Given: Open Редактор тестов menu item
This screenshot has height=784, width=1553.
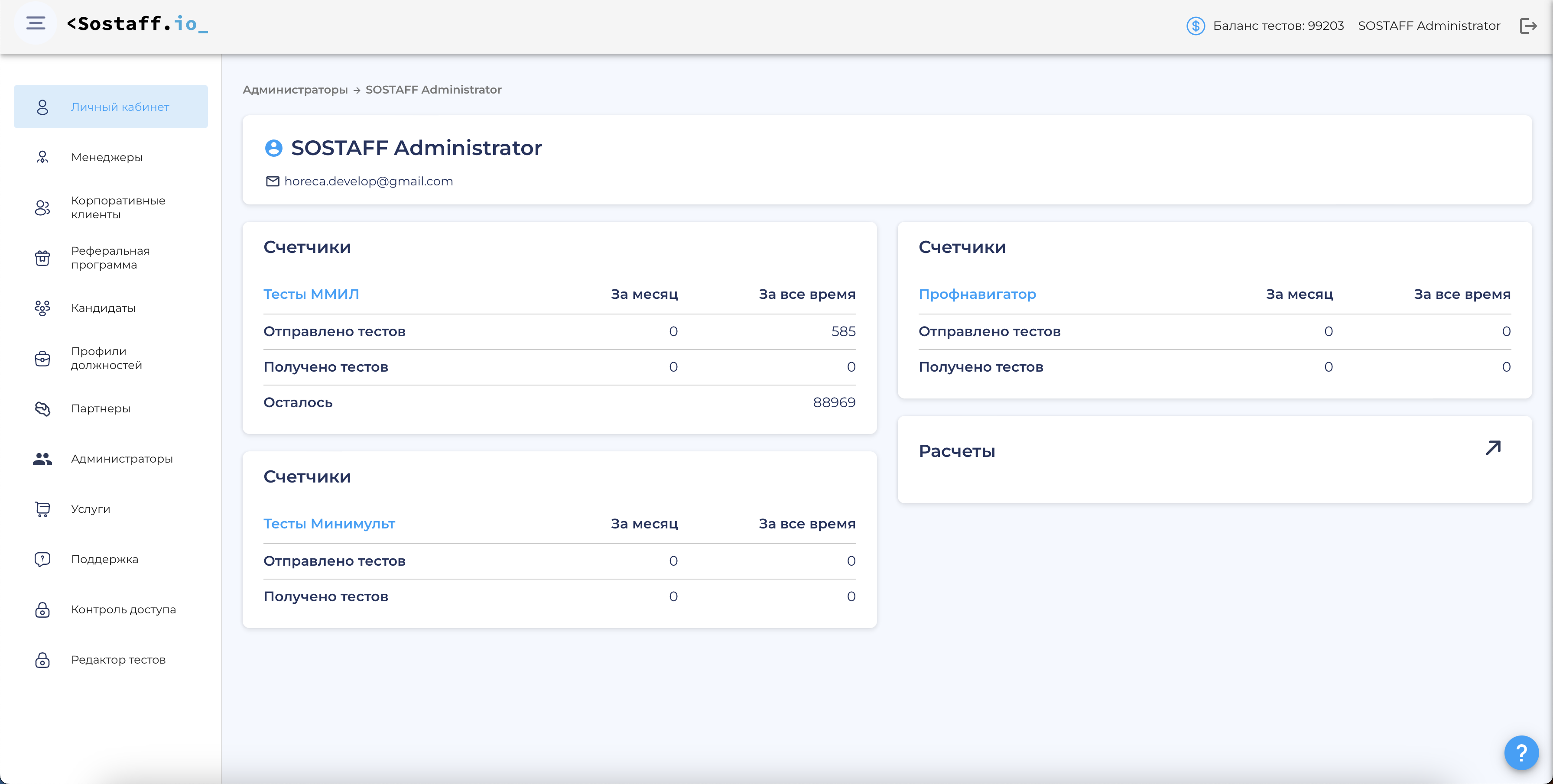Looking at the screenshot, I should [111, 660].
